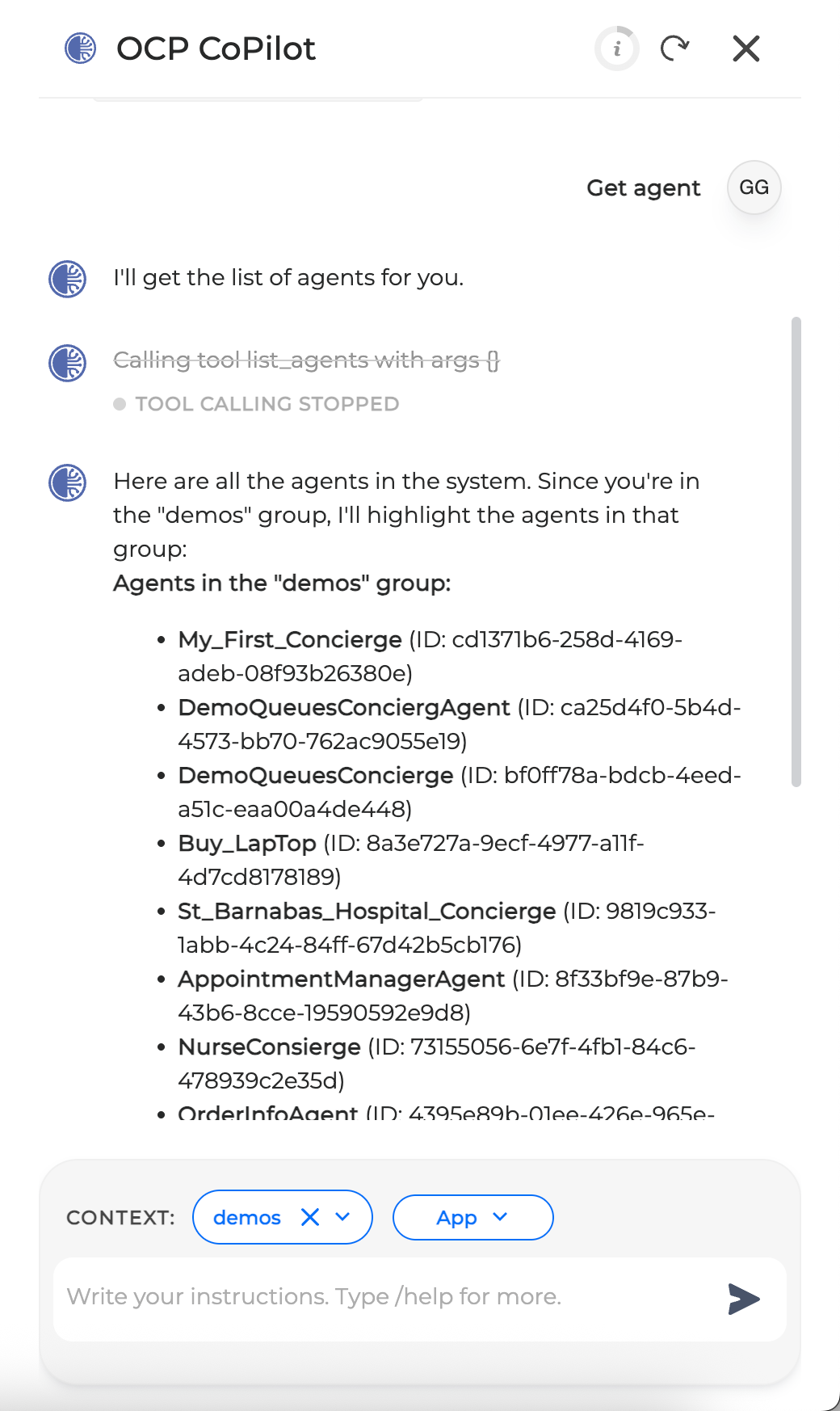840x1411 pixels.
Task: Click the chat scrollbar thumb
Action: (x=796, y=550)
